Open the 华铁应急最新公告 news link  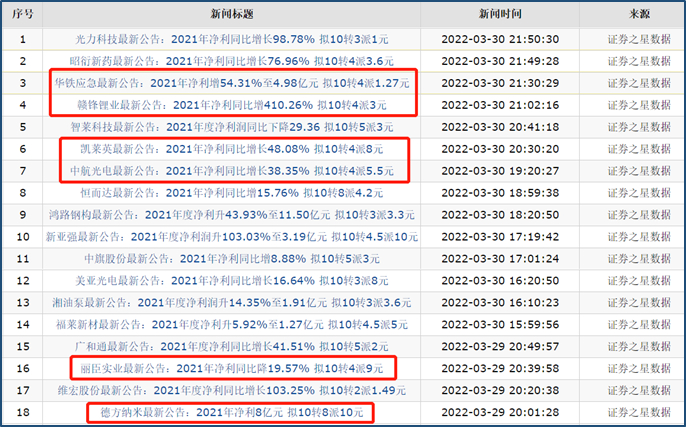pyautogui.click(x=232, y=83)
